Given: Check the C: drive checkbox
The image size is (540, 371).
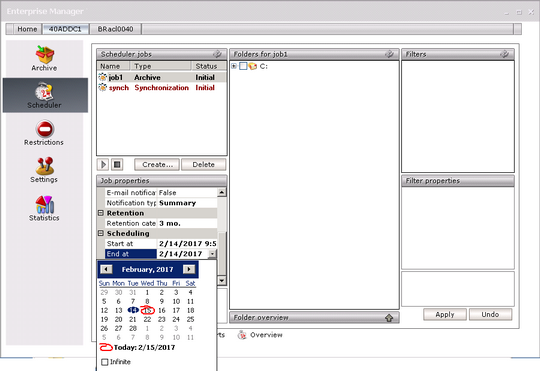Looking at the screenshot, I should (x=243, y=66).
